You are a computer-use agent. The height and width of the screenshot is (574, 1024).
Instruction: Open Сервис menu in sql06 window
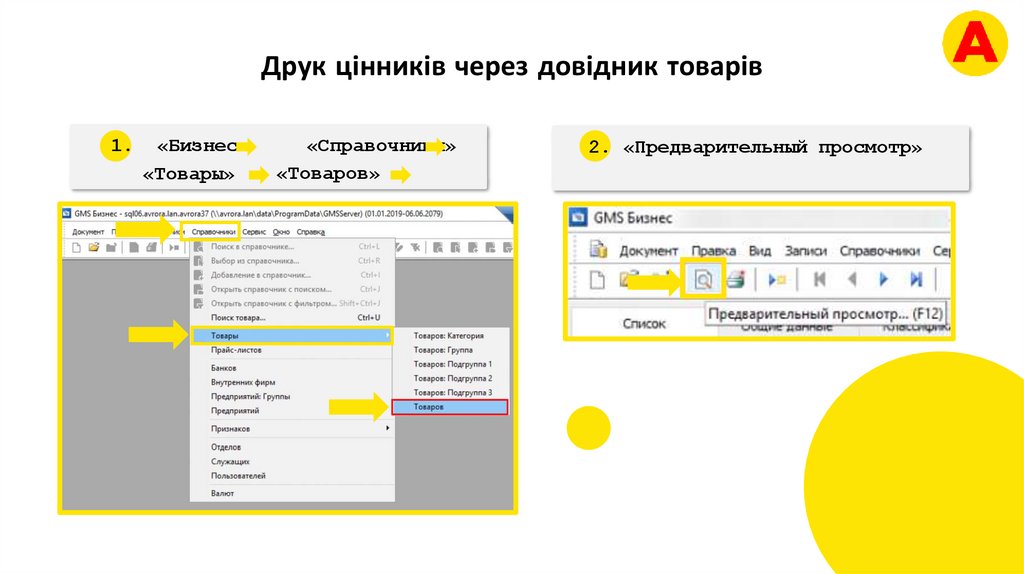(254, 232)
